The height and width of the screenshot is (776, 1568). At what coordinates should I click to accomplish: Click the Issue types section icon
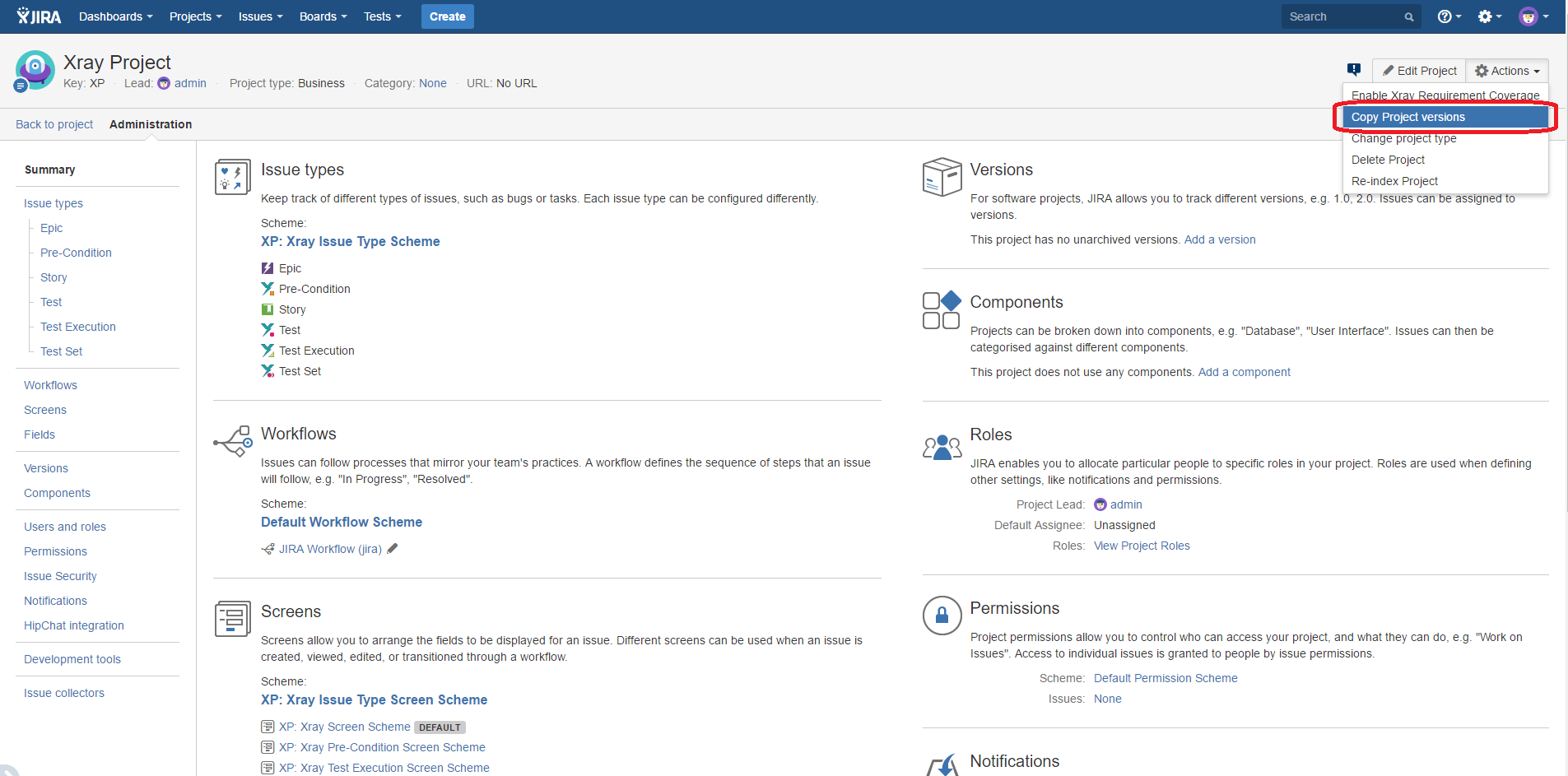tap(233, 177)
